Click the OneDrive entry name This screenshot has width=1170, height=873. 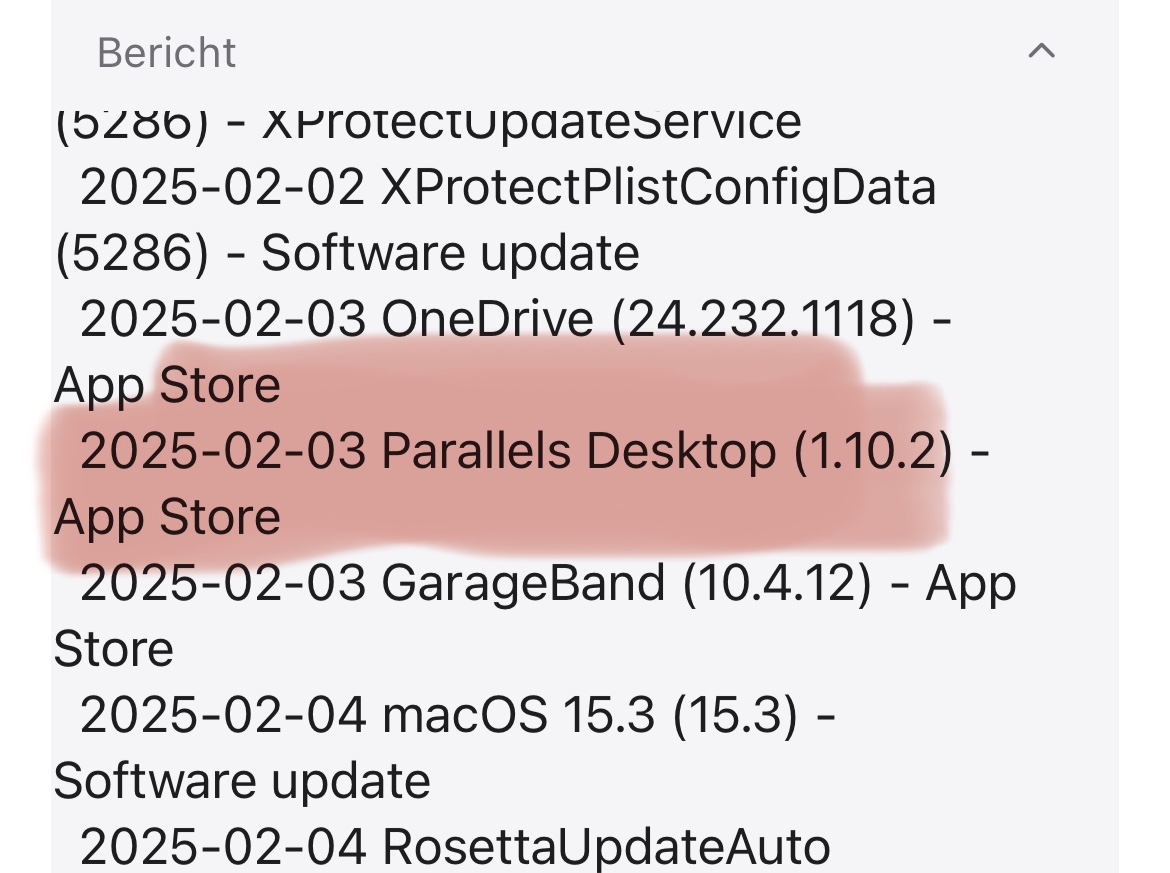pyautogui.click(x=488, y=319)
